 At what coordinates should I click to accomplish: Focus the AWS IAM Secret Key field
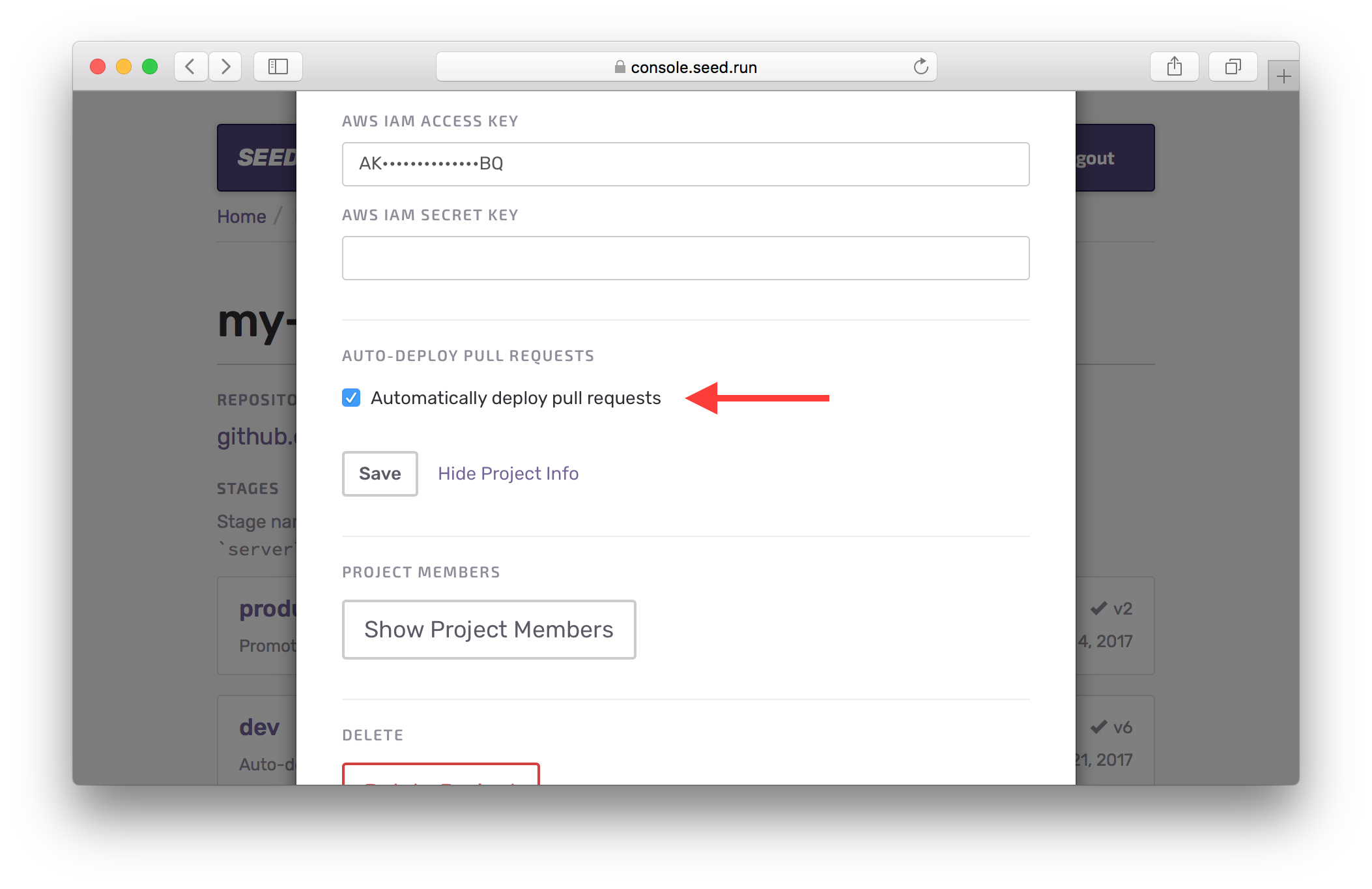pos(685,258)
